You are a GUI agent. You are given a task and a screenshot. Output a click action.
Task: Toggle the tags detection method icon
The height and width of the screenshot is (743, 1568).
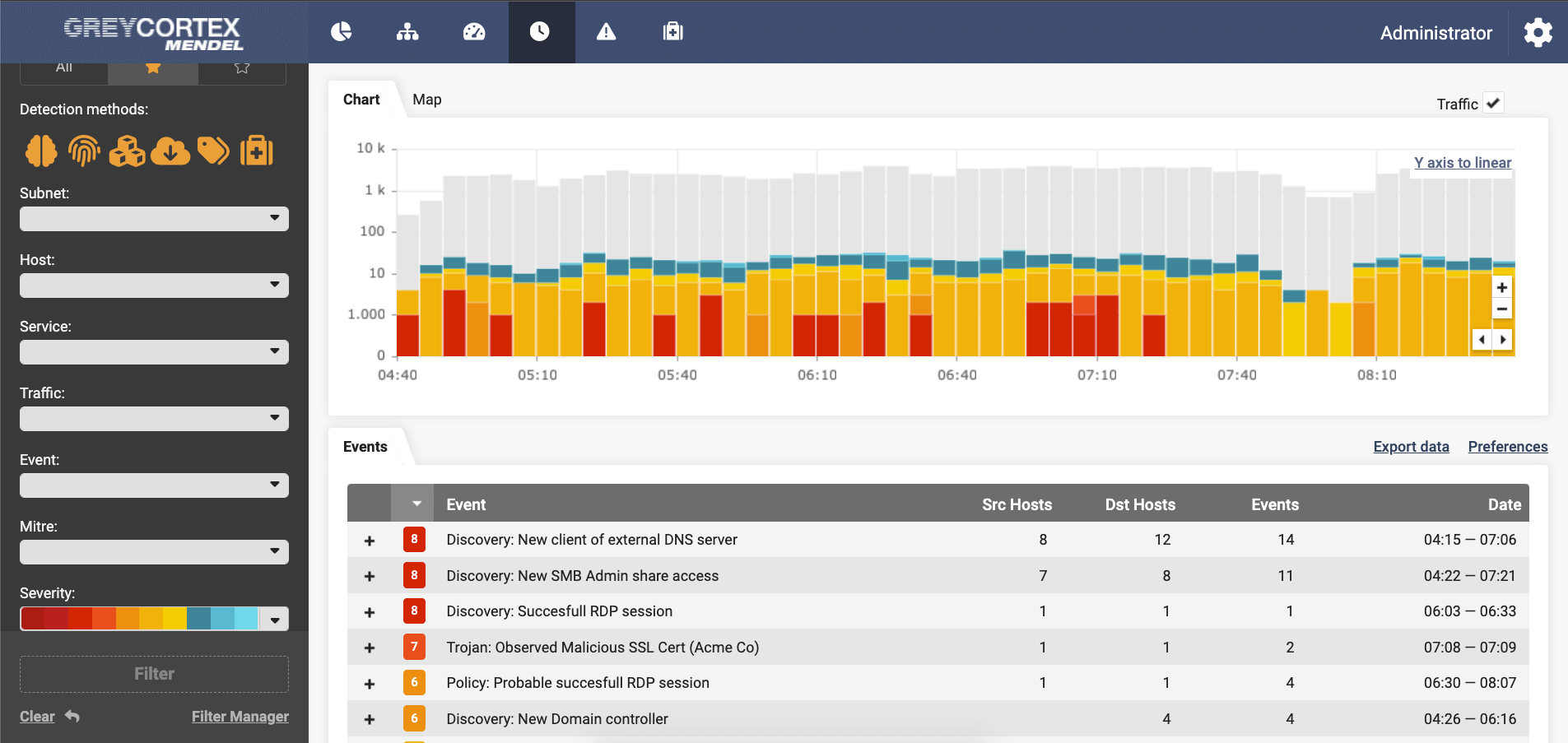click(x=213, y=151)
